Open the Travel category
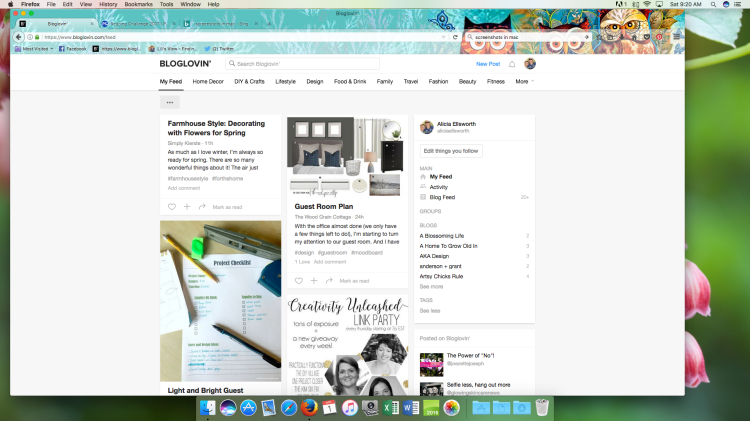This screenshot has width=750, height=421. point(411,82)
